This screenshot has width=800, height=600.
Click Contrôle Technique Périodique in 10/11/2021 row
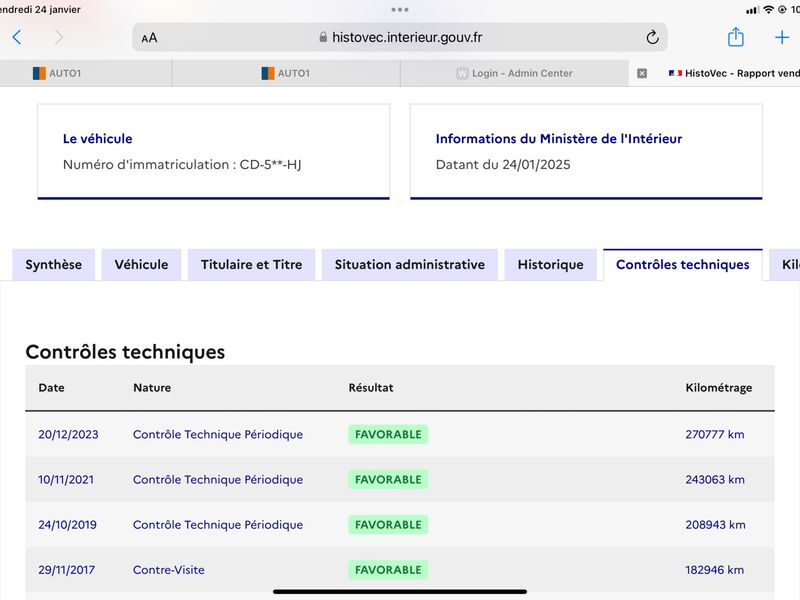click(218, 480)
